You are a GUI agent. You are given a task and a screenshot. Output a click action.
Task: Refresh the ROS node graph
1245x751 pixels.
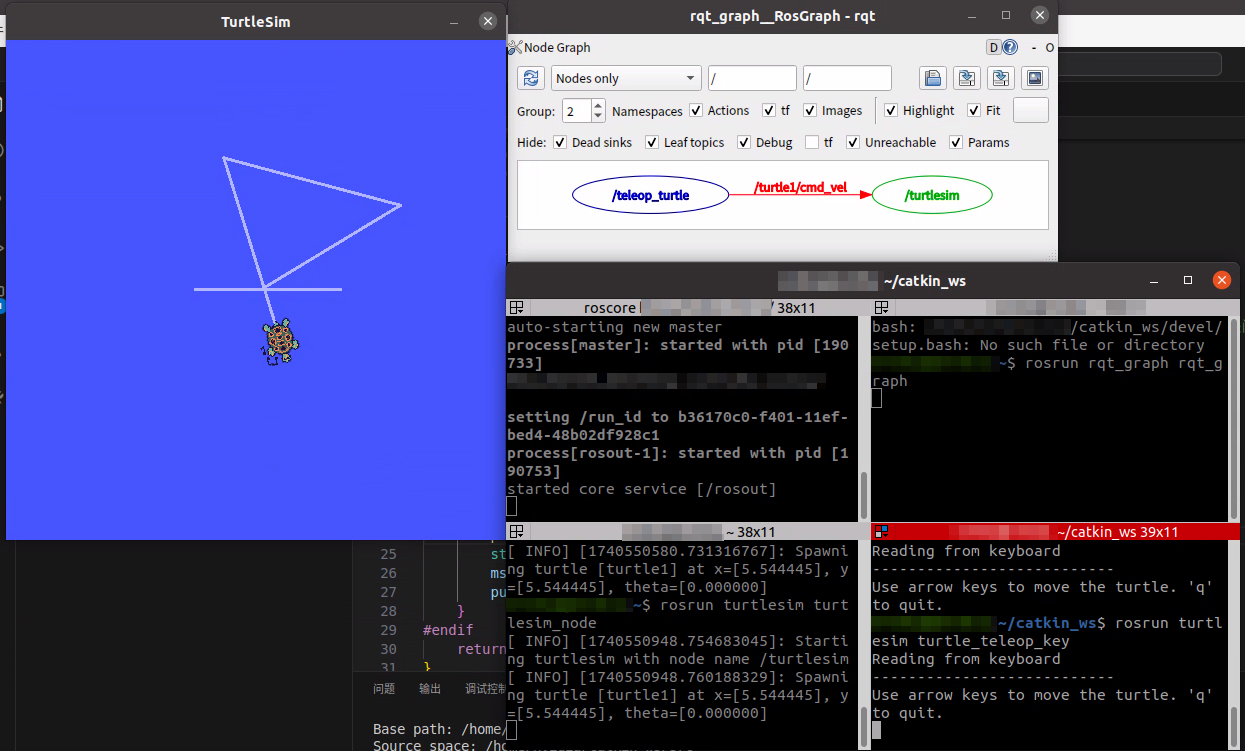point(531,78)
